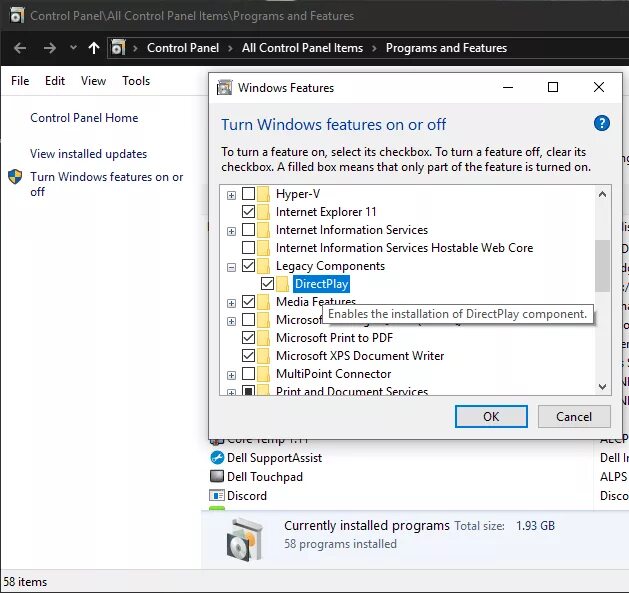Collapse the Legacy Components node
629x593 pixels.
point(231,267)
